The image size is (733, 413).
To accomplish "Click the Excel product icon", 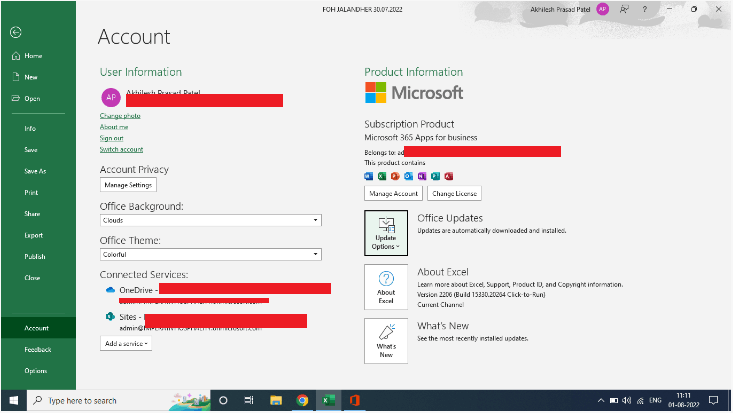I will coord(382,176).
